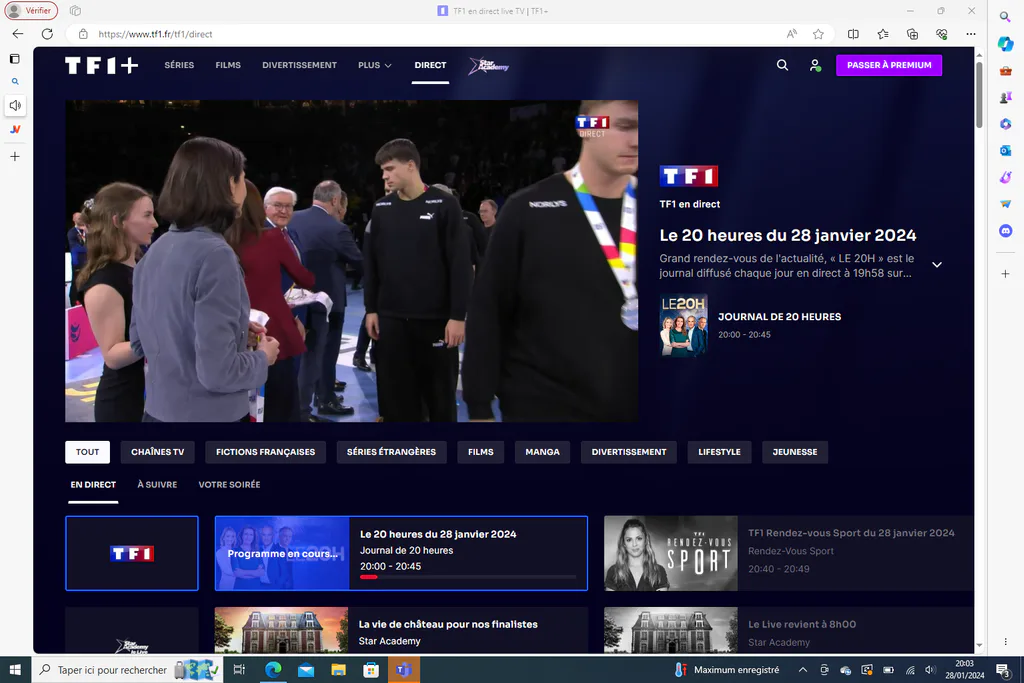Open File Explorer from the taskbar
The height and width of the screenshot is (683, 1024).
pyautogui.click(x=338, y=670)
